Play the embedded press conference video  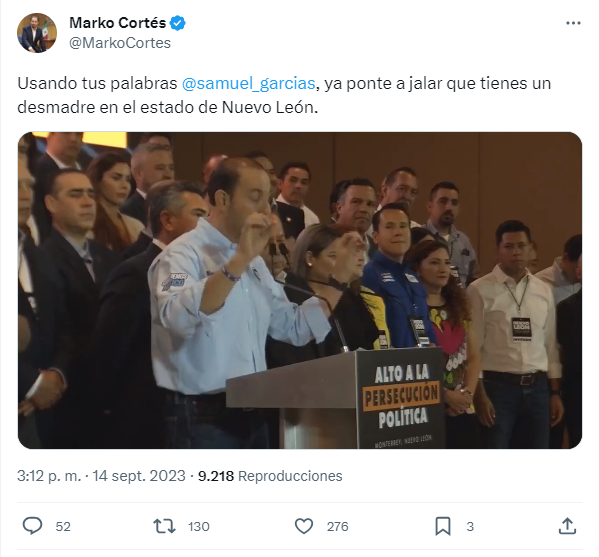click(x=300, y=290)
